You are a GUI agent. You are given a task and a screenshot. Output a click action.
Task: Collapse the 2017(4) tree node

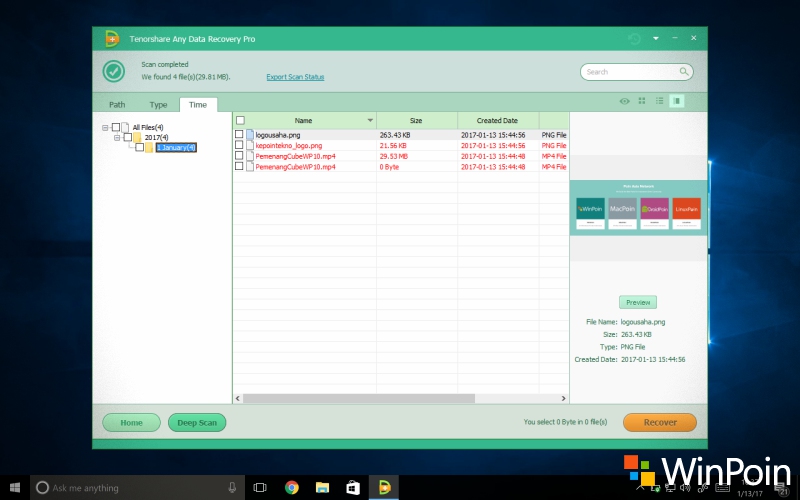[117, 138]
